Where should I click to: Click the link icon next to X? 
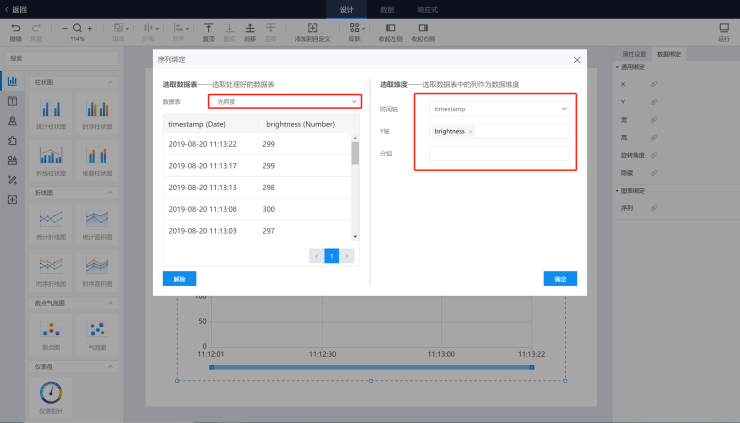pos(654,85)
